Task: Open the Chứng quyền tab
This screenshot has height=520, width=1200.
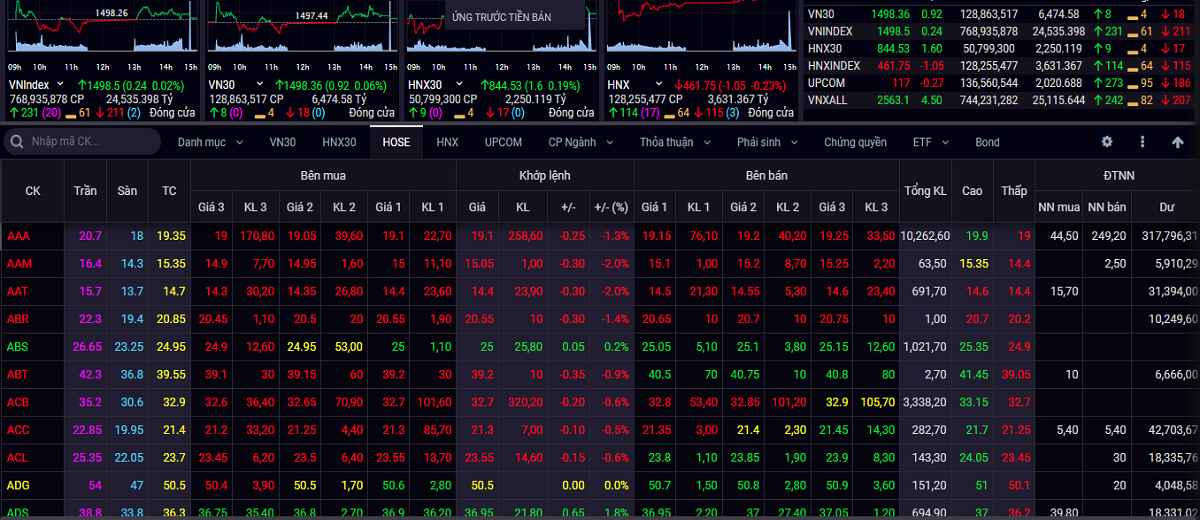Action: point(855,142)
